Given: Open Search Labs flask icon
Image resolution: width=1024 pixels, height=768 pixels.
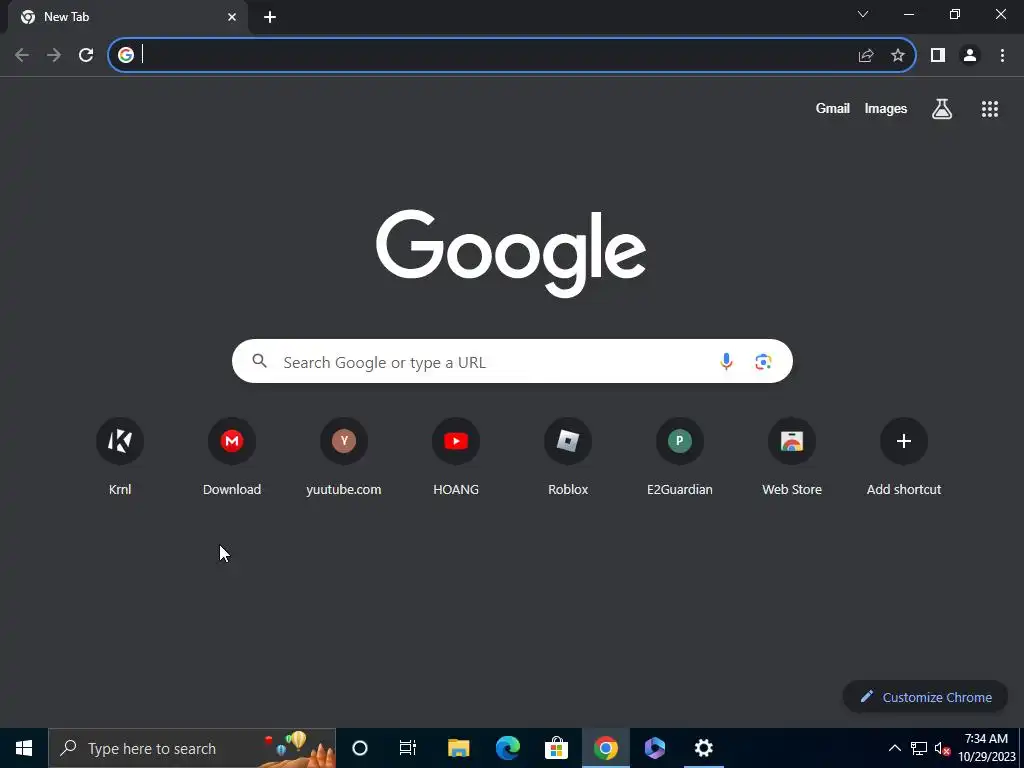Looking at the screenshot, I should [942, 109].
